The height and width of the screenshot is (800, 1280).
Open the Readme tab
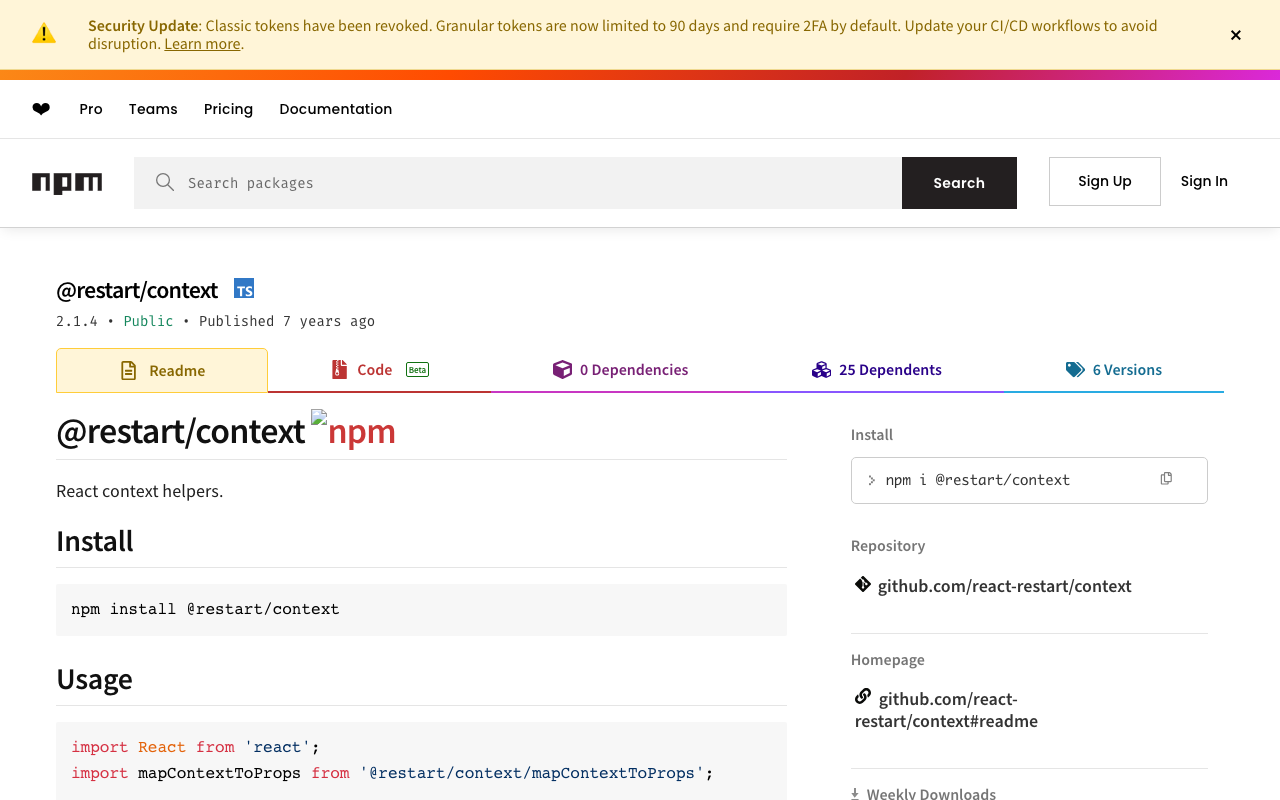[162, 370]
